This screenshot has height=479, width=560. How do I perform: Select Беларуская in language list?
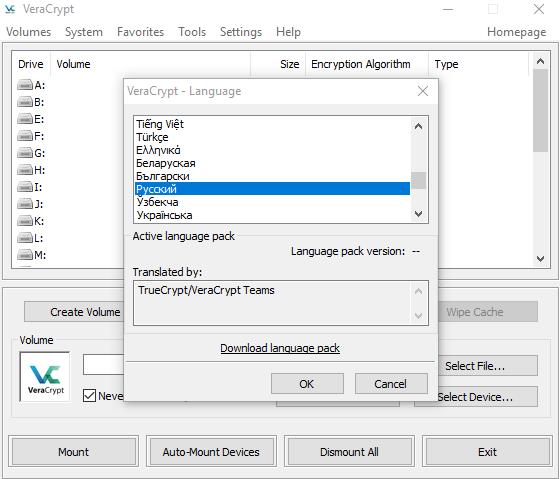click(272, 163)
